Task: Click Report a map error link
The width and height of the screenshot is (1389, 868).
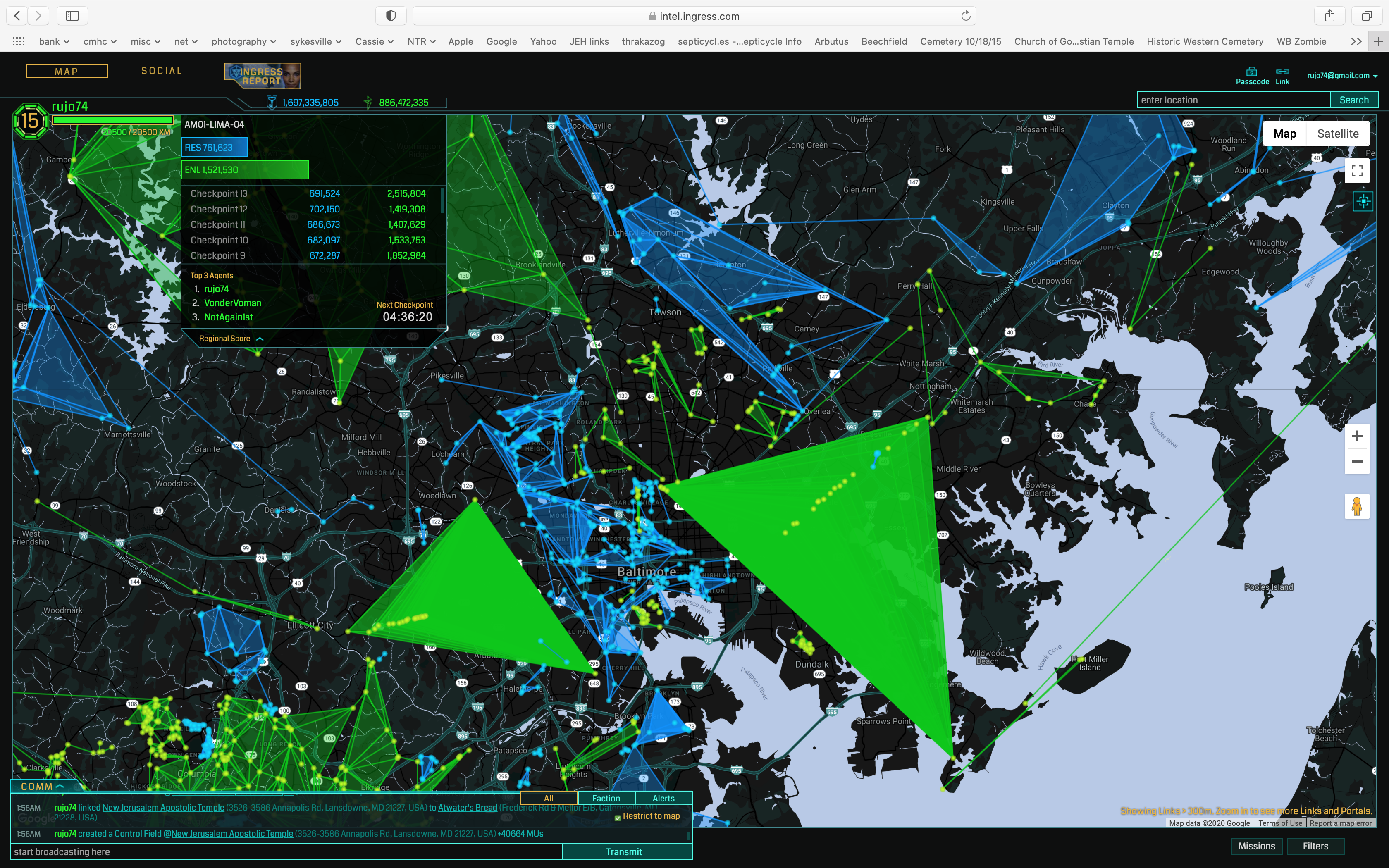Action: (1341, 823)
